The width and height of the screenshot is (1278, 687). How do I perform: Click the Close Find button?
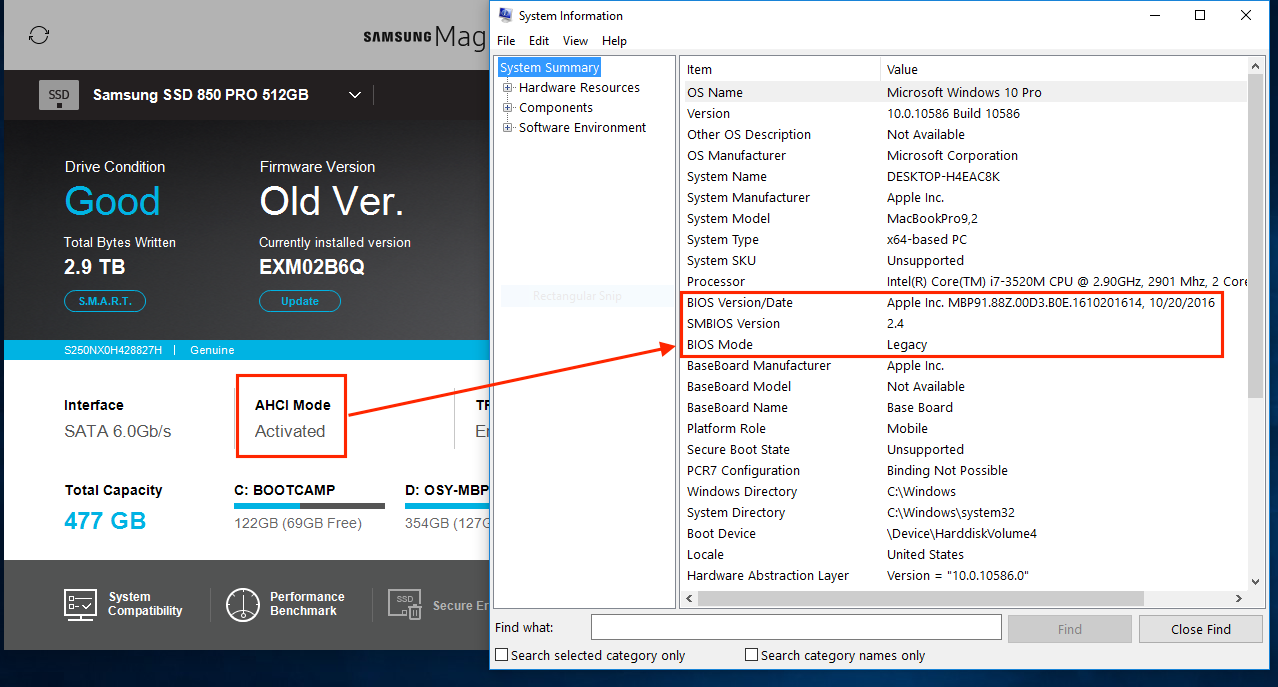(x=1201, y=629)
